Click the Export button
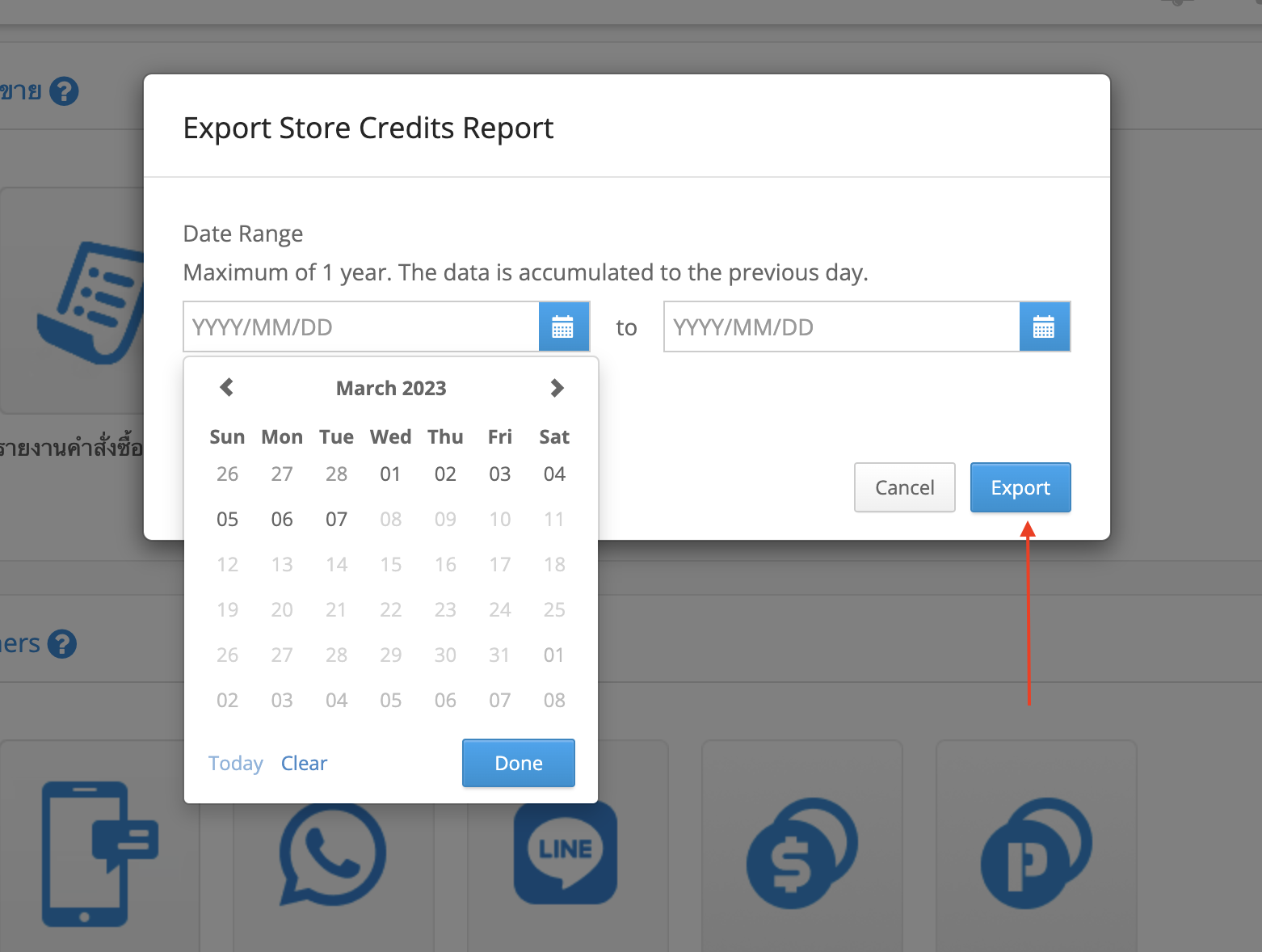 pos(1020,487)
